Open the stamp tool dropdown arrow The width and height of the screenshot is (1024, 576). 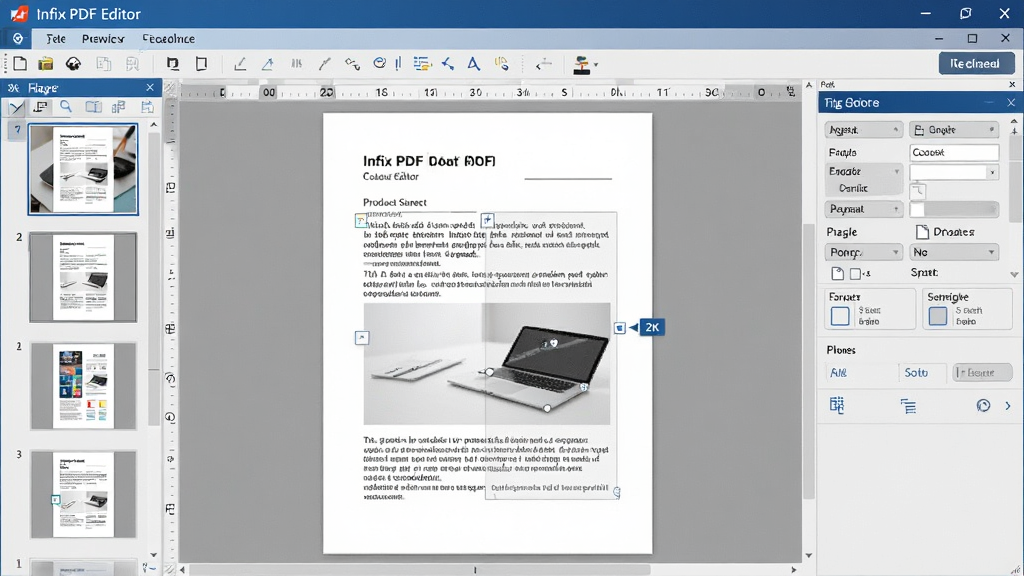(596, 65)
